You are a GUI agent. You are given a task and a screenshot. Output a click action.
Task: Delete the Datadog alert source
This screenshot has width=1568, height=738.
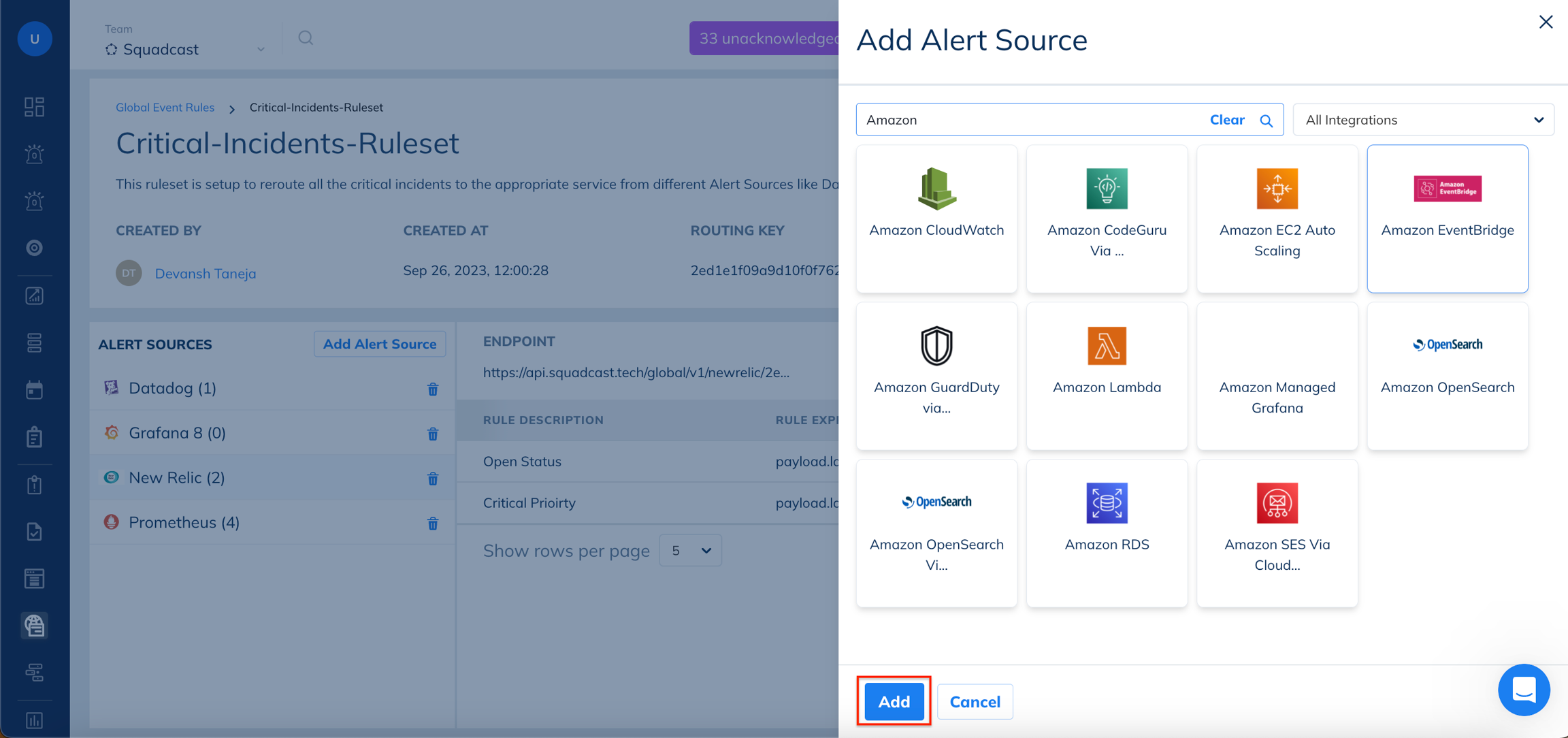[433, 389]
